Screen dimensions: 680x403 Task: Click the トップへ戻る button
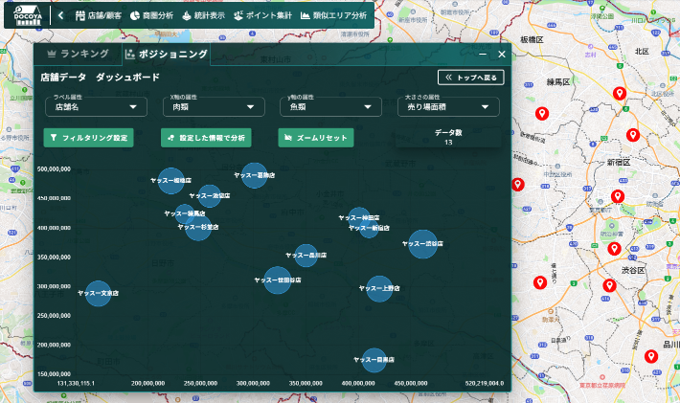coord(471,77)
